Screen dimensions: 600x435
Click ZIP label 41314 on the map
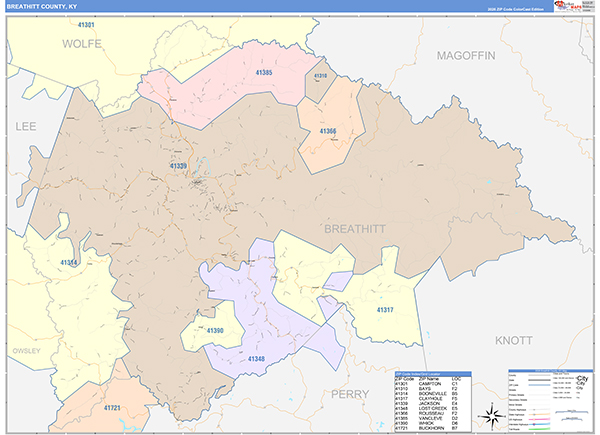coord(69,263)
